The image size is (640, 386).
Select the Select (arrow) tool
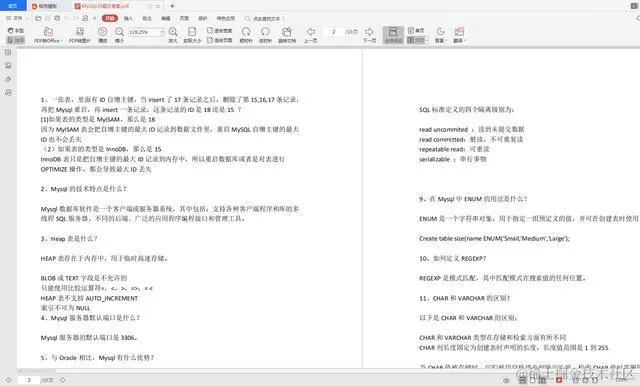[16, 40]
